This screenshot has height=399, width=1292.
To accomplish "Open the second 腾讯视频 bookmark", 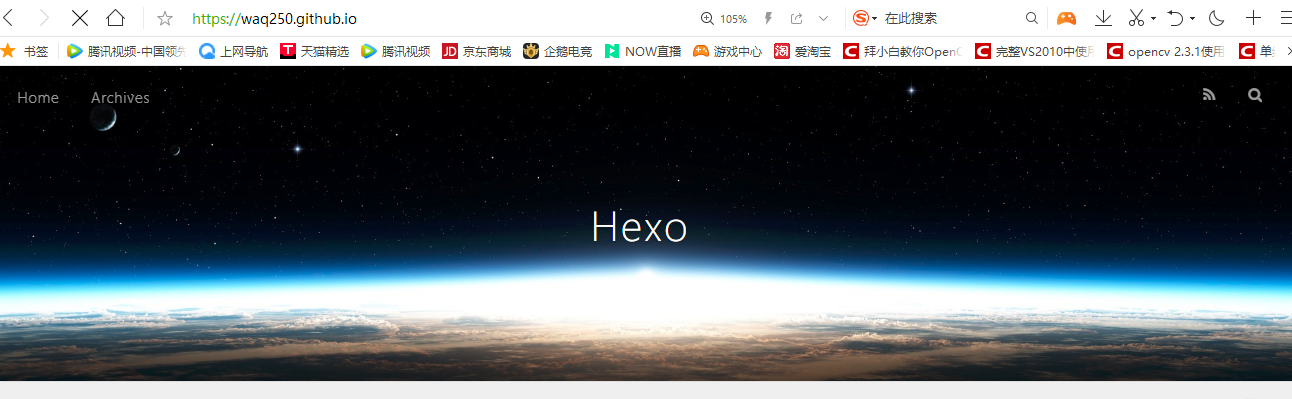I will pyautogui.click(x=396, y=51).
